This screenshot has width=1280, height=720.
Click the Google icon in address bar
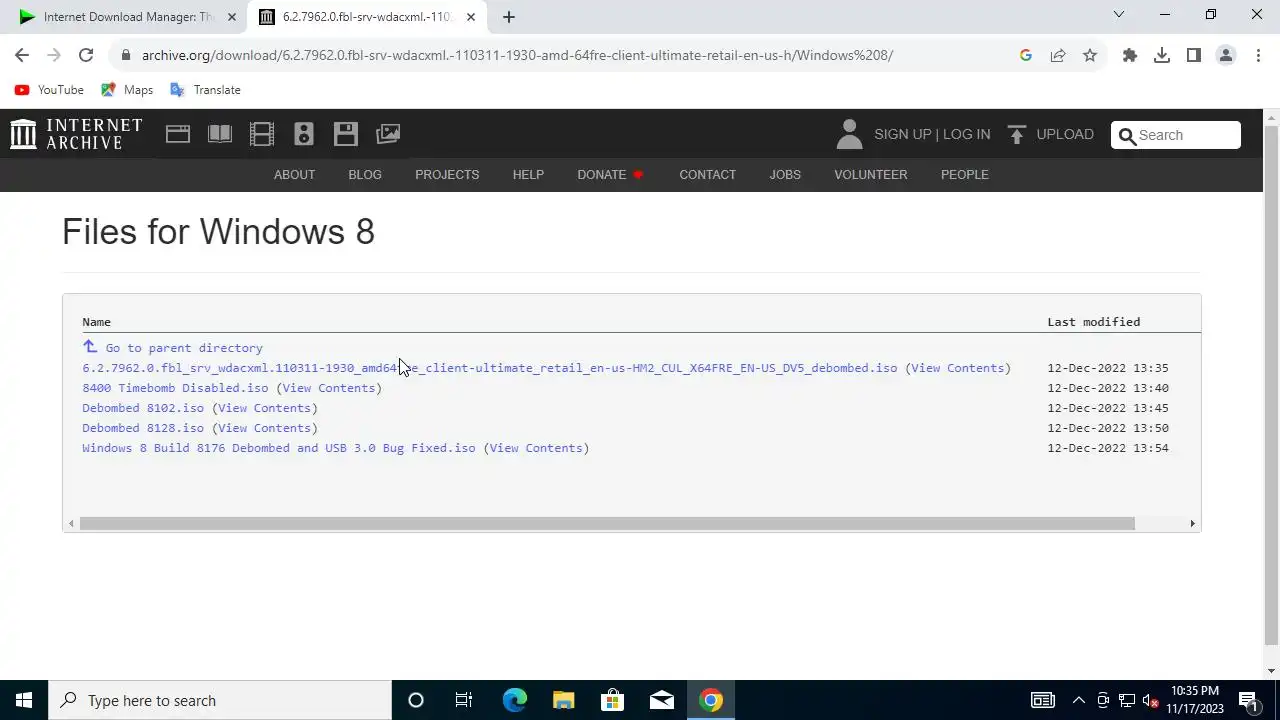tap(1026, 55)
